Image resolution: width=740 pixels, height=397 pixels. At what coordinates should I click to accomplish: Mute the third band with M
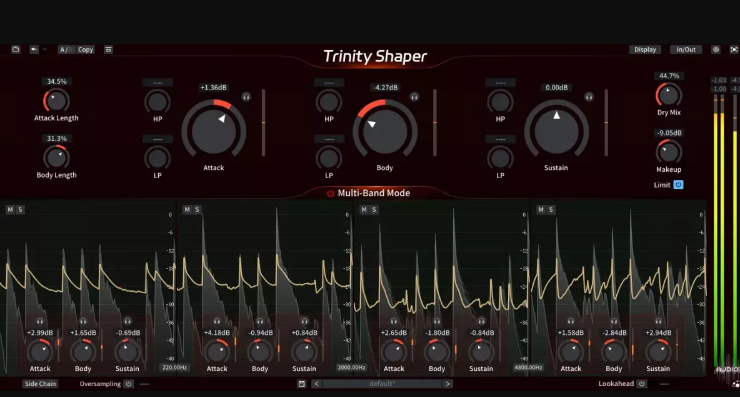coord(364,210)
